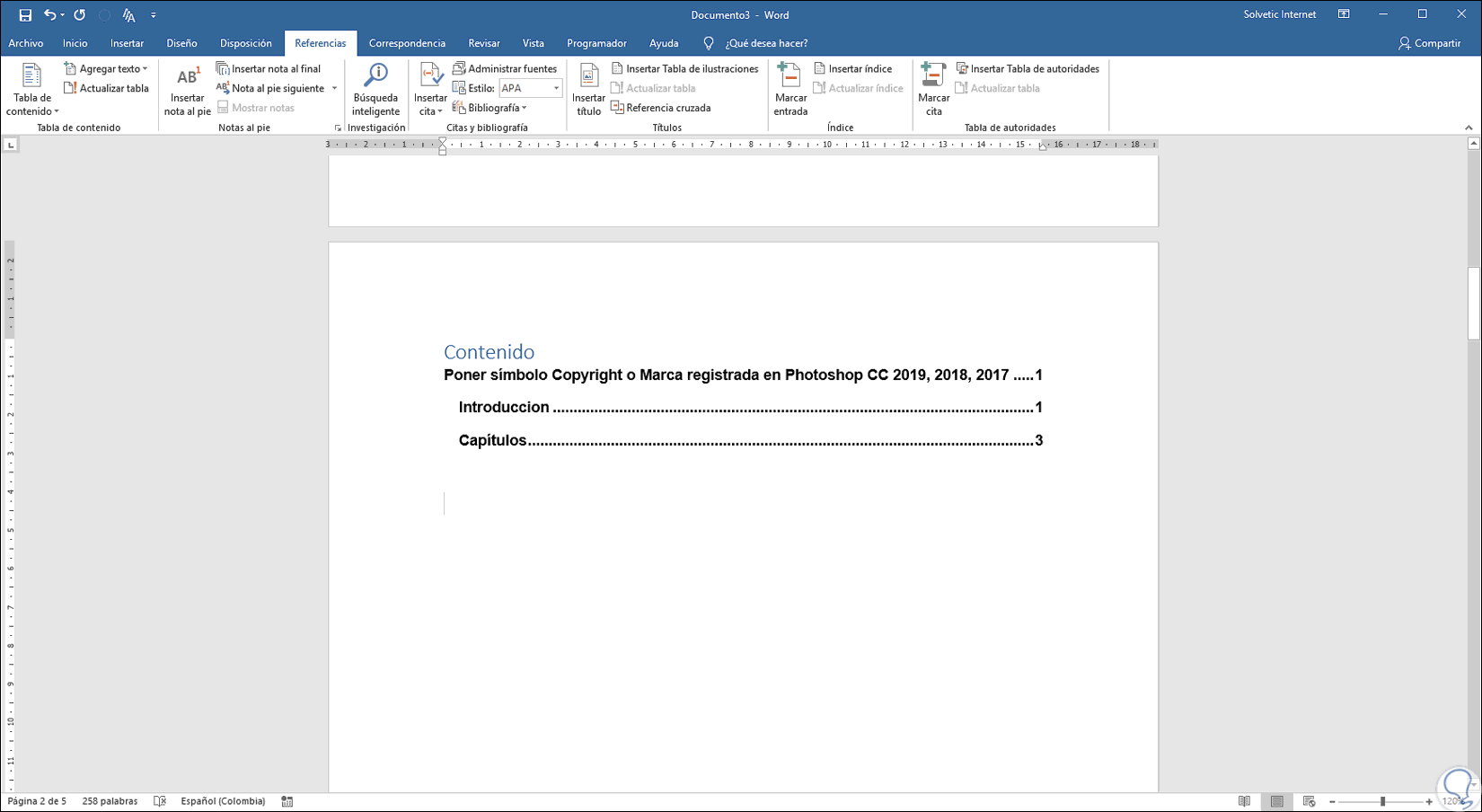Click the 258 palabras word count
Screen dimensions: 1482x812
[110, 801]
